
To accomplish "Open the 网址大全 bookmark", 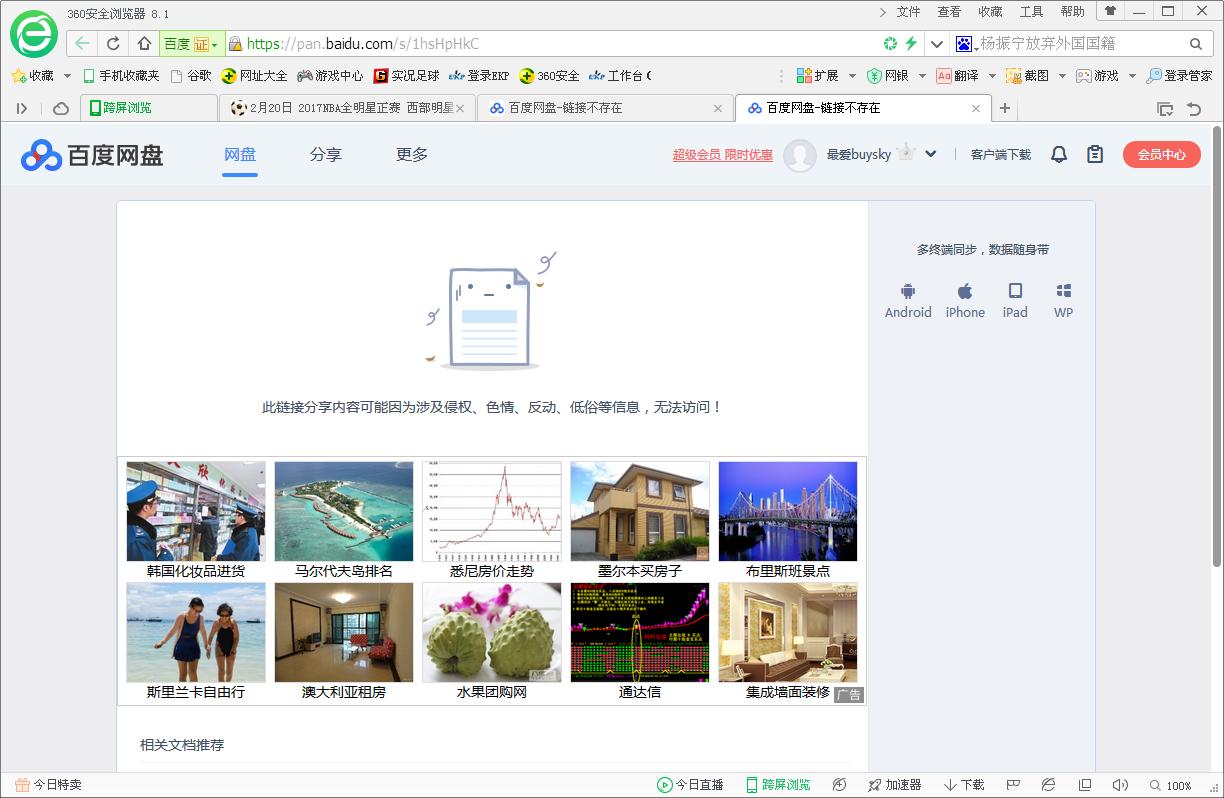I will [x=255, y=76].
